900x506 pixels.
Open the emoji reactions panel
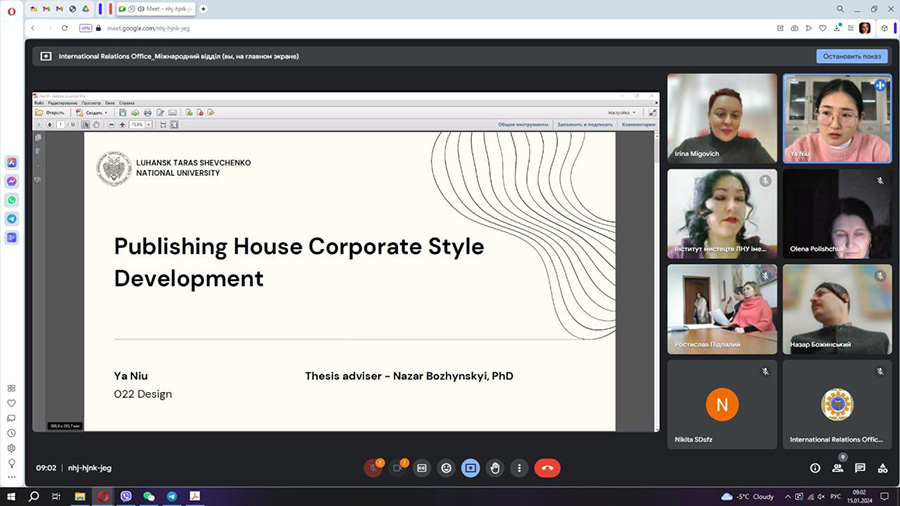coord(446,467)
